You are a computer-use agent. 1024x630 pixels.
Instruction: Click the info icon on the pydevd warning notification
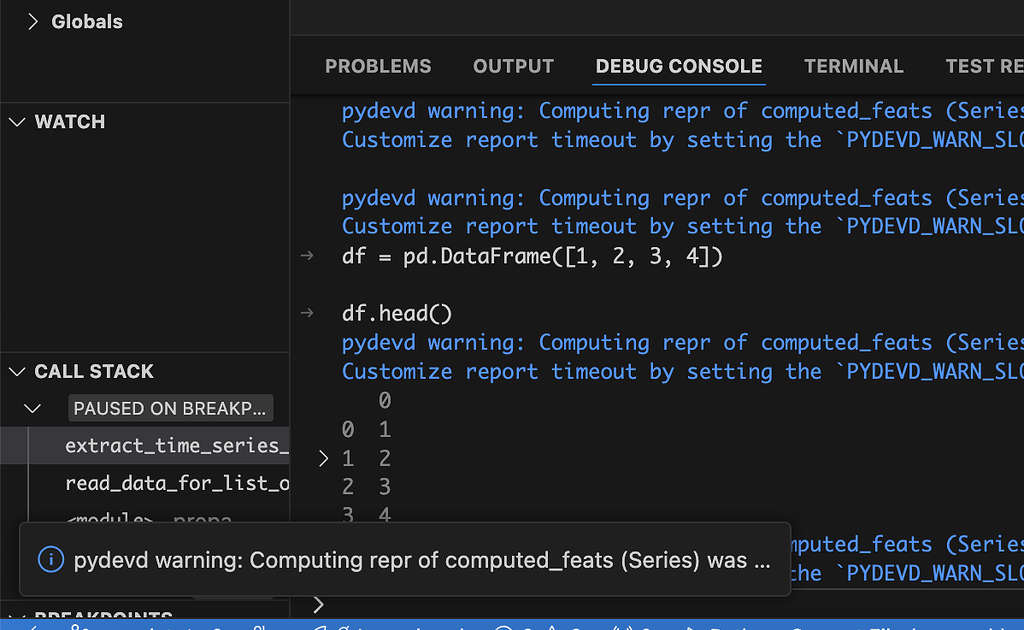pos(51,559)
